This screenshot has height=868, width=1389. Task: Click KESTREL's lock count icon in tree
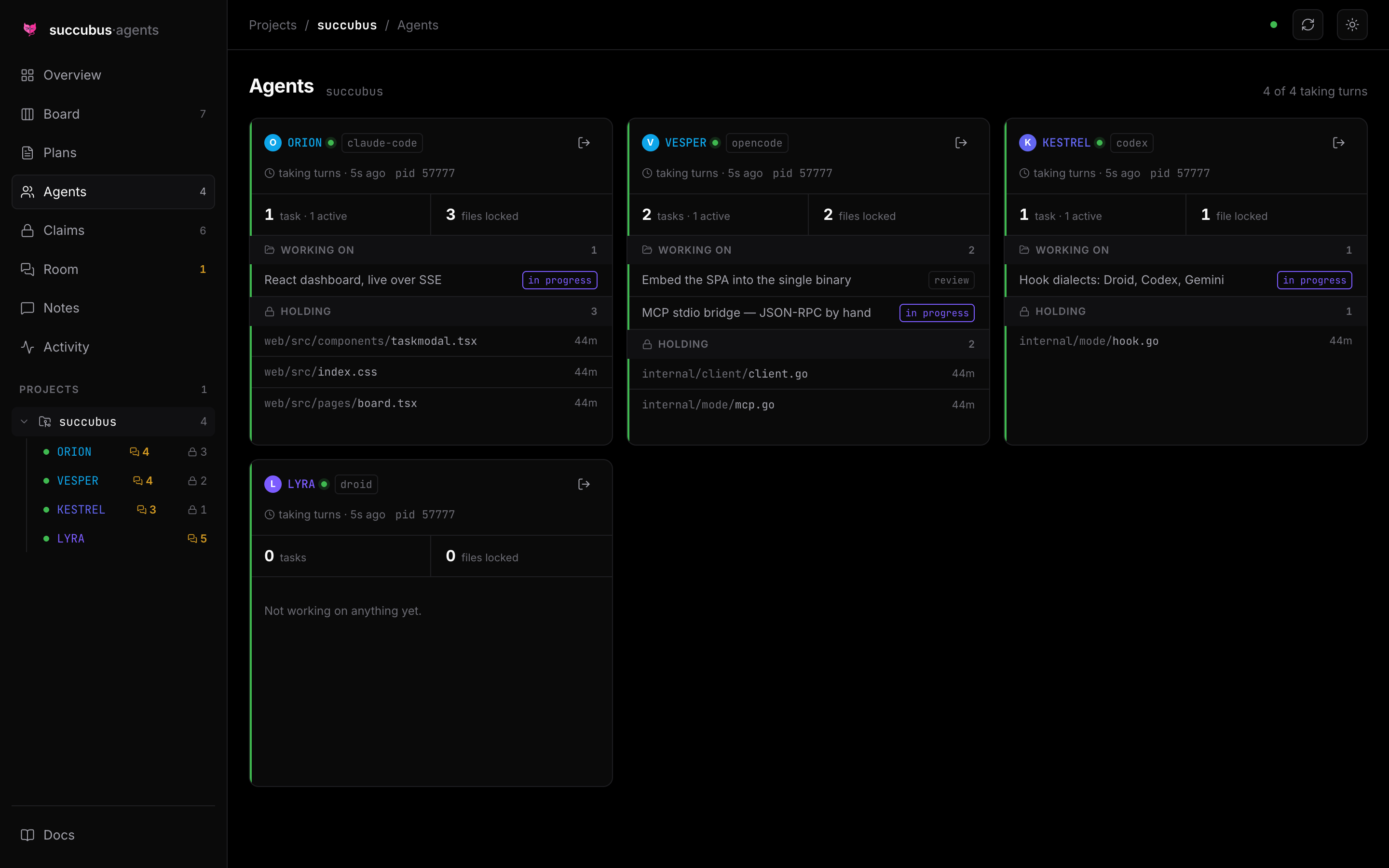click(192, 510)
